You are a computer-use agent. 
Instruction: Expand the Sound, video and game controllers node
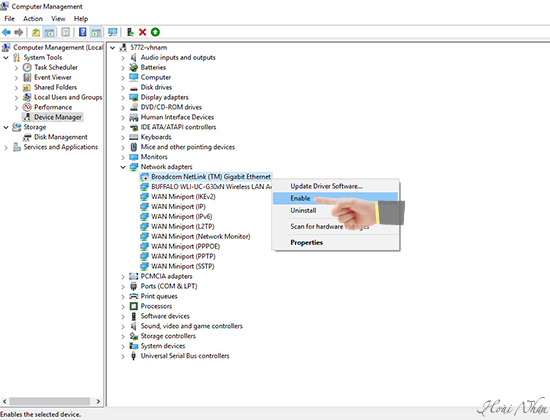(123, 326)
